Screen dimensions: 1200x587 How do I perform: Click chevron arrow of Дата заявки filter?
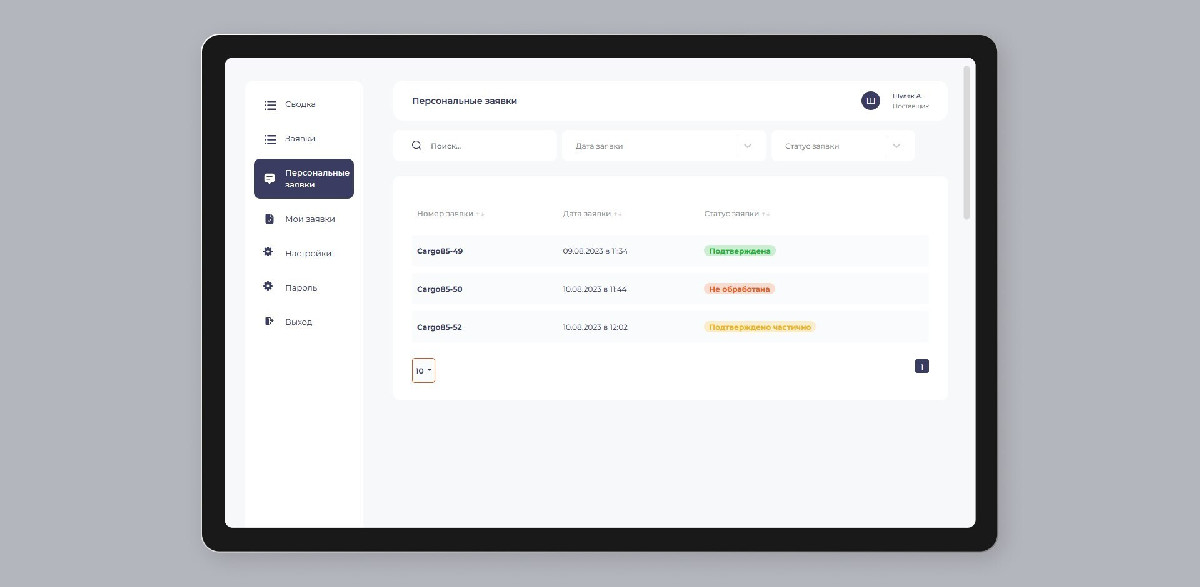coord(747,146)
